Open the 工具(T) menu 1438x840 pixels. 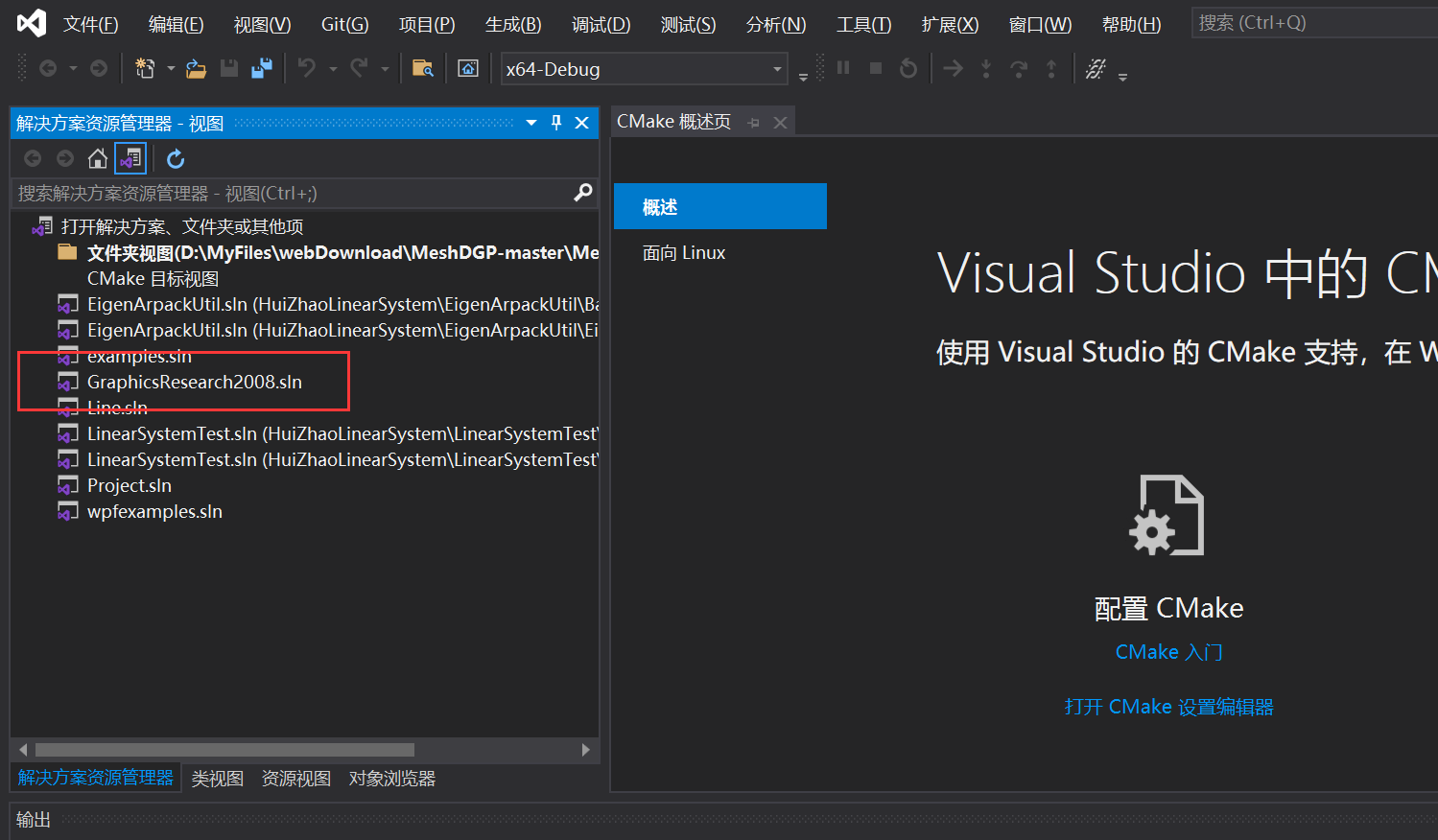coord(863,24)
